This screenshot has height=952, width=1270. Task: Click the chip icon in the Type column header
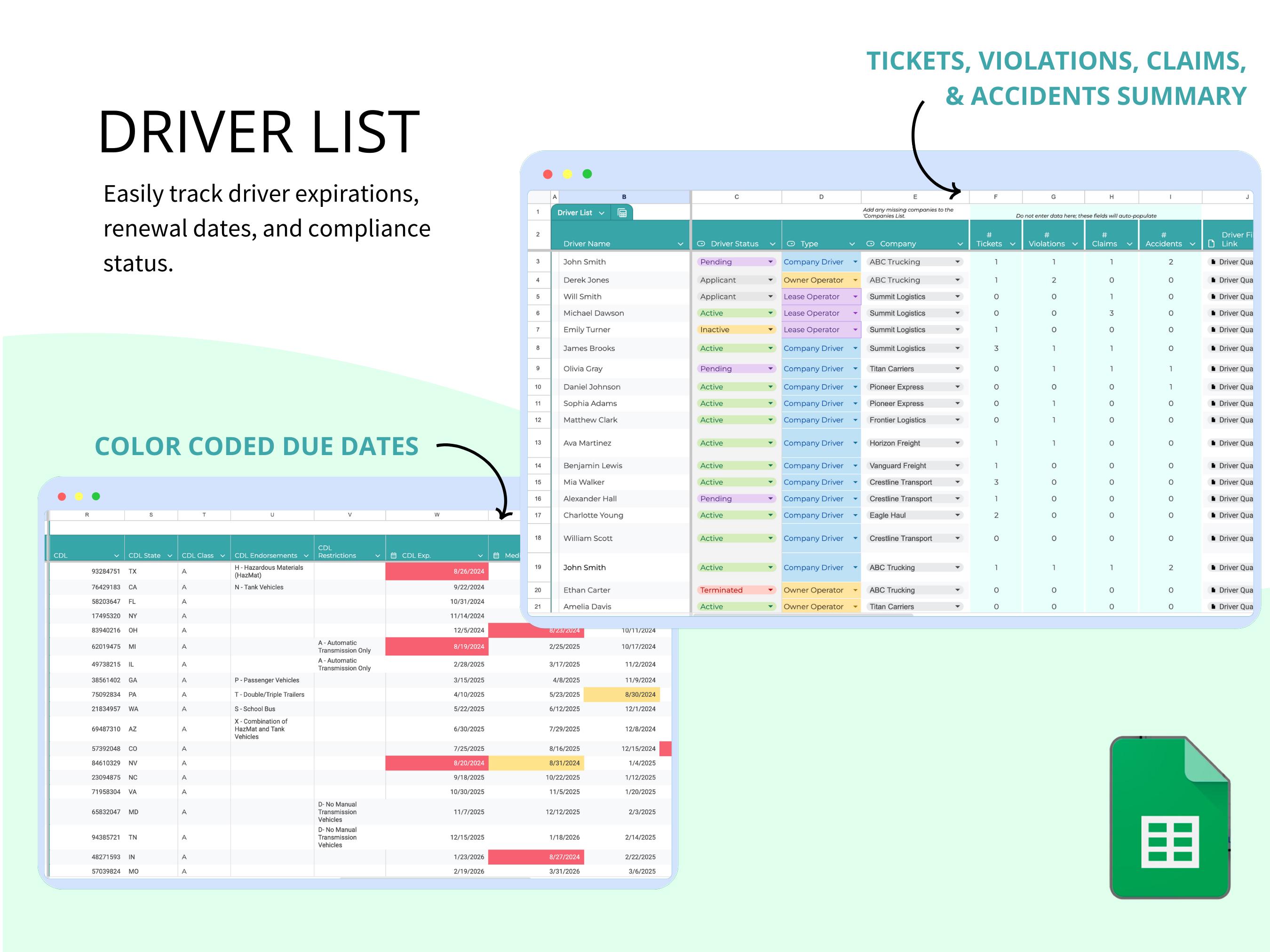coord(791,244)
